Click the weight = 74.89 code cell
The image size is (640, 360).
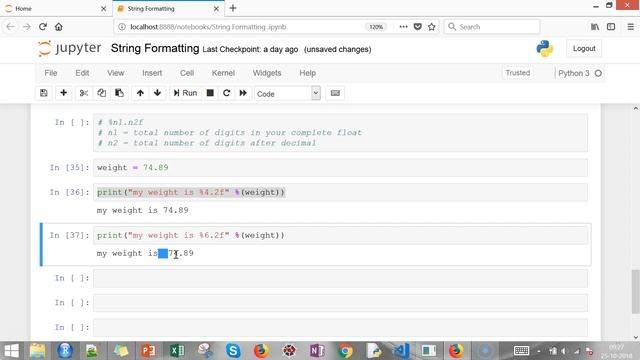click(x=340, y=168)
